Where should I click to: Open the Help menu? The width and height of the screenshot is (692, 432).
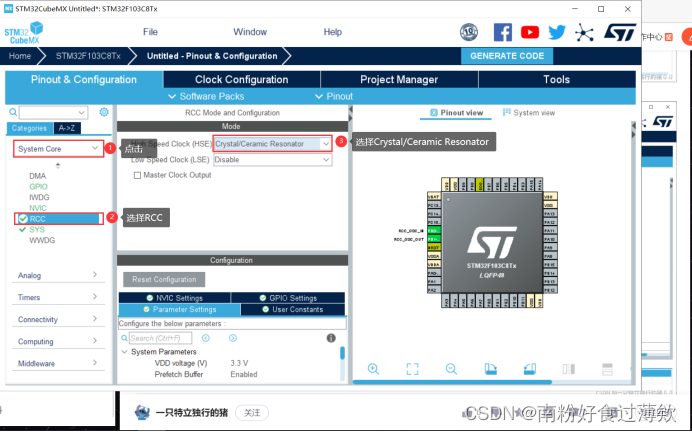point(332,32)
